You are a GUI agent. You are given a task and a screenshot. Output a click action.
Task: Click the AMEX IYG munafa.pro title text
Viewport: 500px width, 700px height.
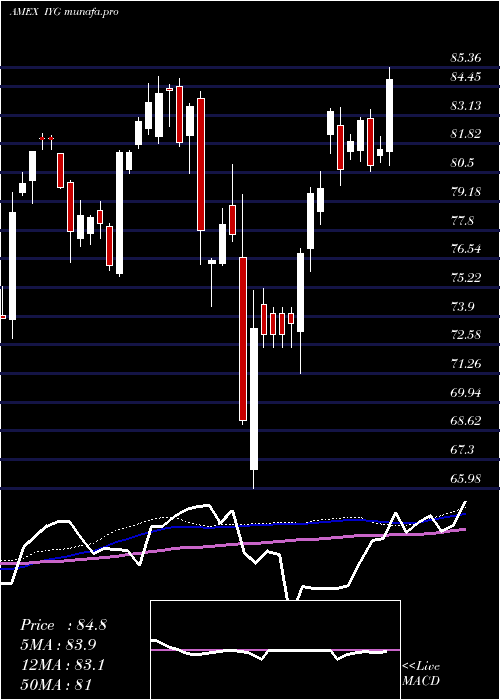64,12
